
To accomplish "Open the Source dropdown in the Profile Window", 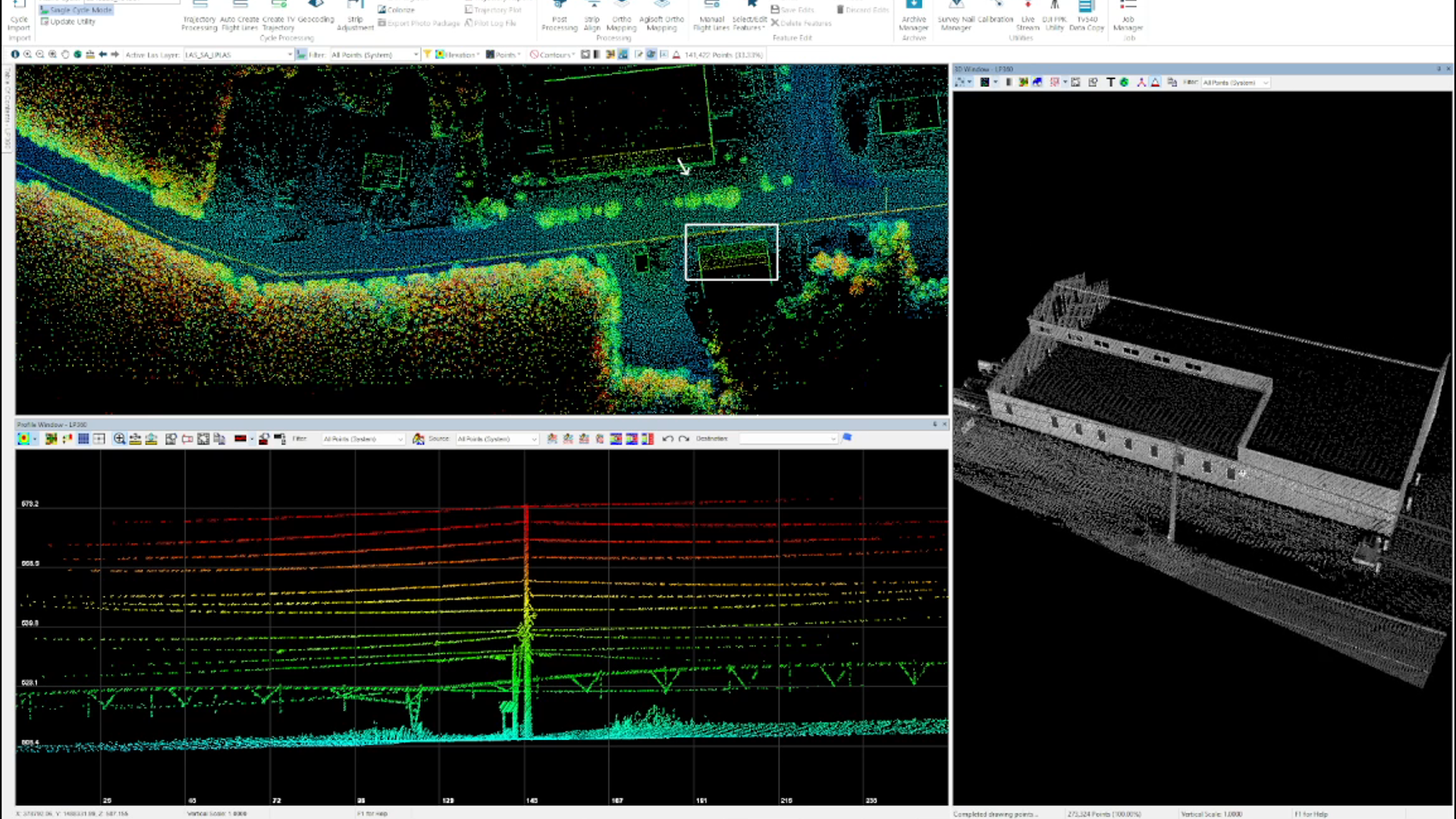I will pyautogui.click(x=533, y=438).
